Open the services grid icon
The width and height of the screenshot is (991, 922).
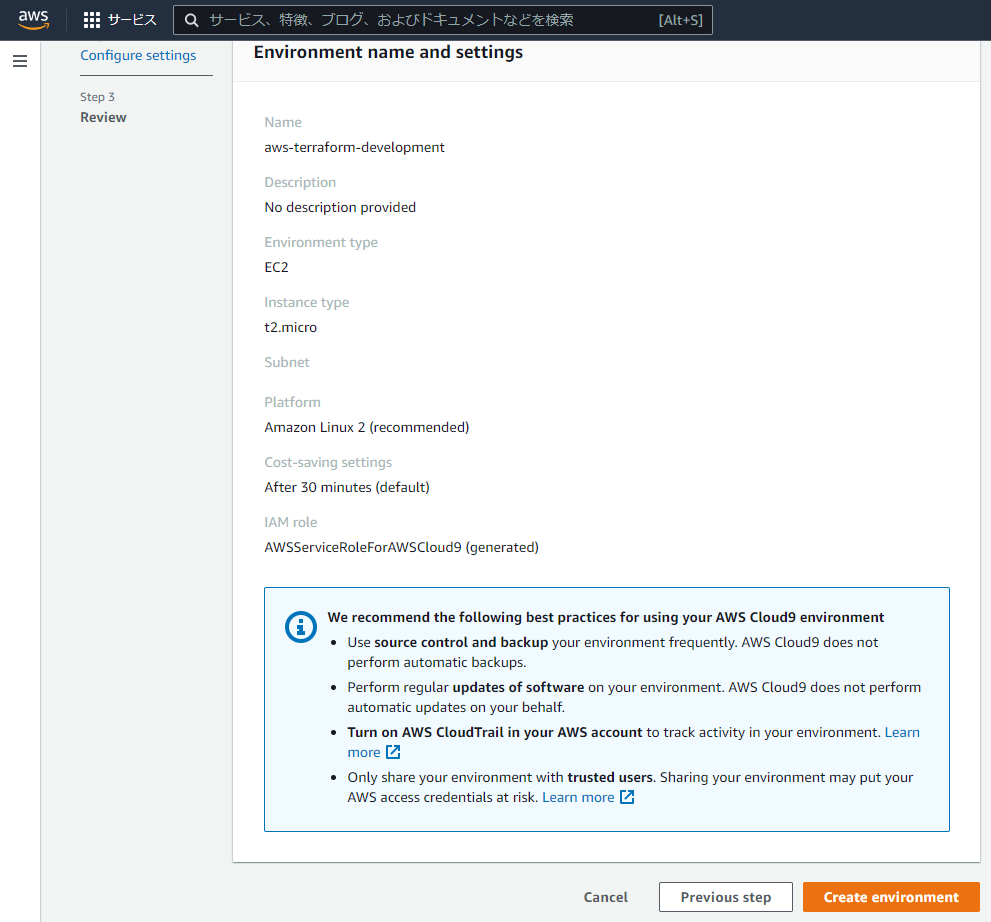(92, 20)
